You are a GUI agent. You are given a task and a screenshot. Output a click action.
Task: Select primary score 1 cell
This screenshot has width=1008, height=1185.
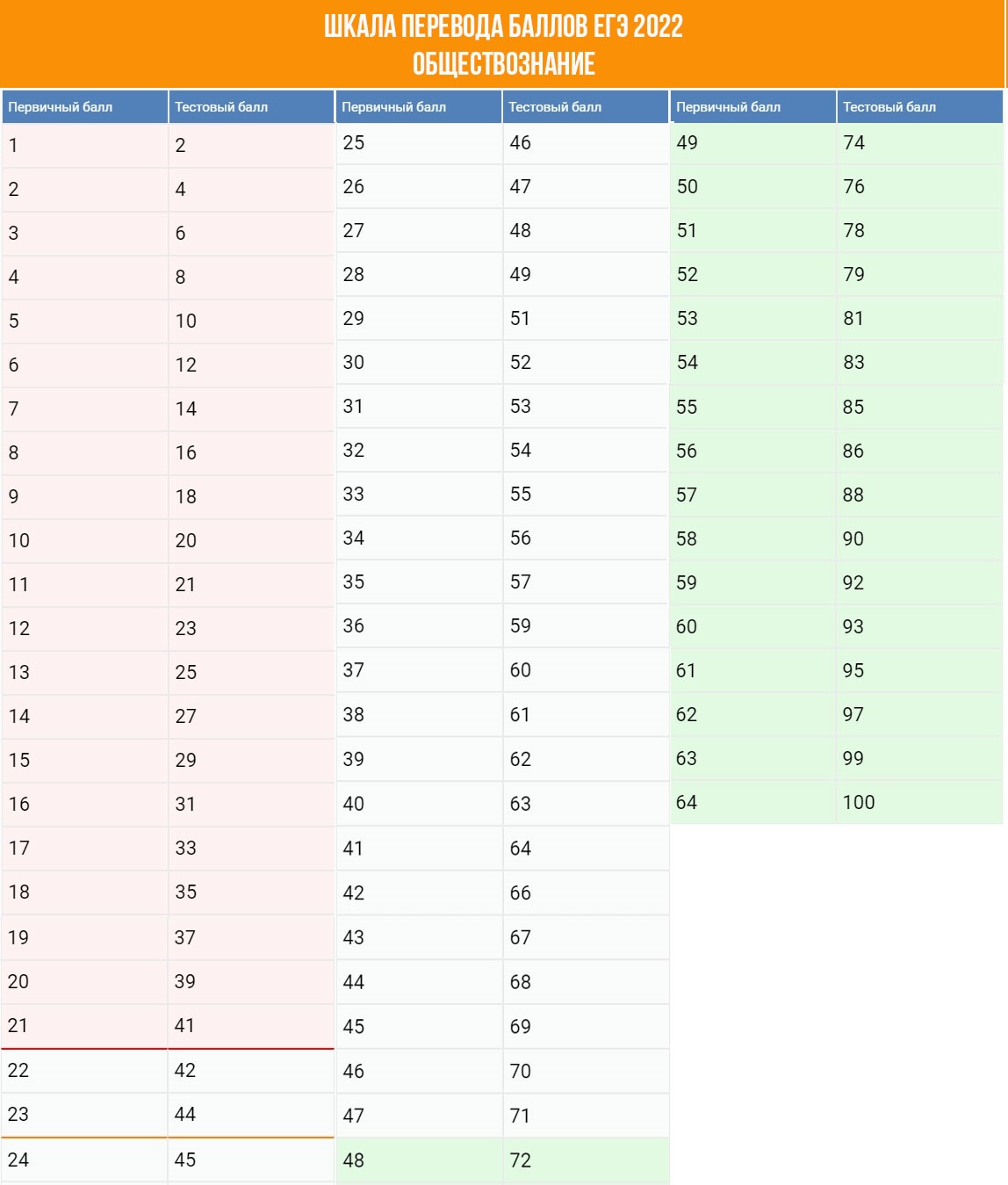click(x=84, y=146)
